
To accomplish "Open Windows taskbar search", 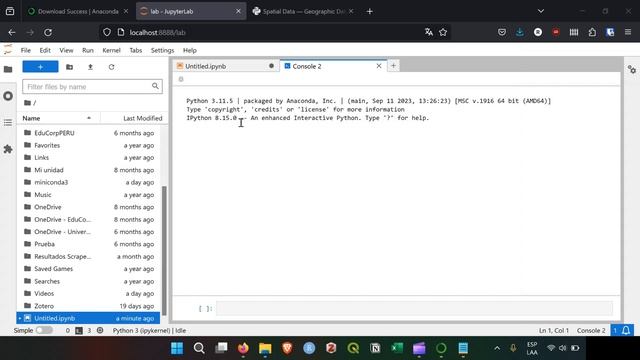I will tap(199, 348).
